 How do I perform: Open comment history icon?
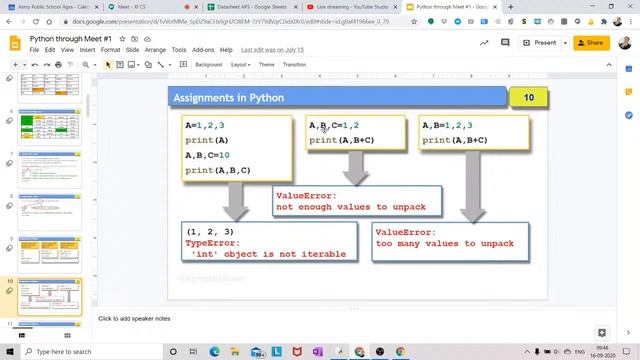[505, 42]
